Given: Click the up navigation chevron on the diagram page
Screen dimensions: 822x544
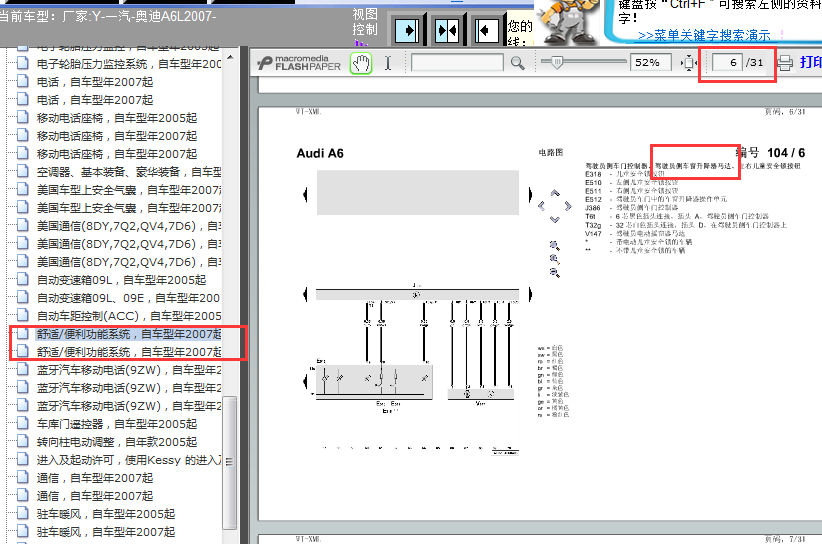Looking at the screenshot, I should (555, 193).
